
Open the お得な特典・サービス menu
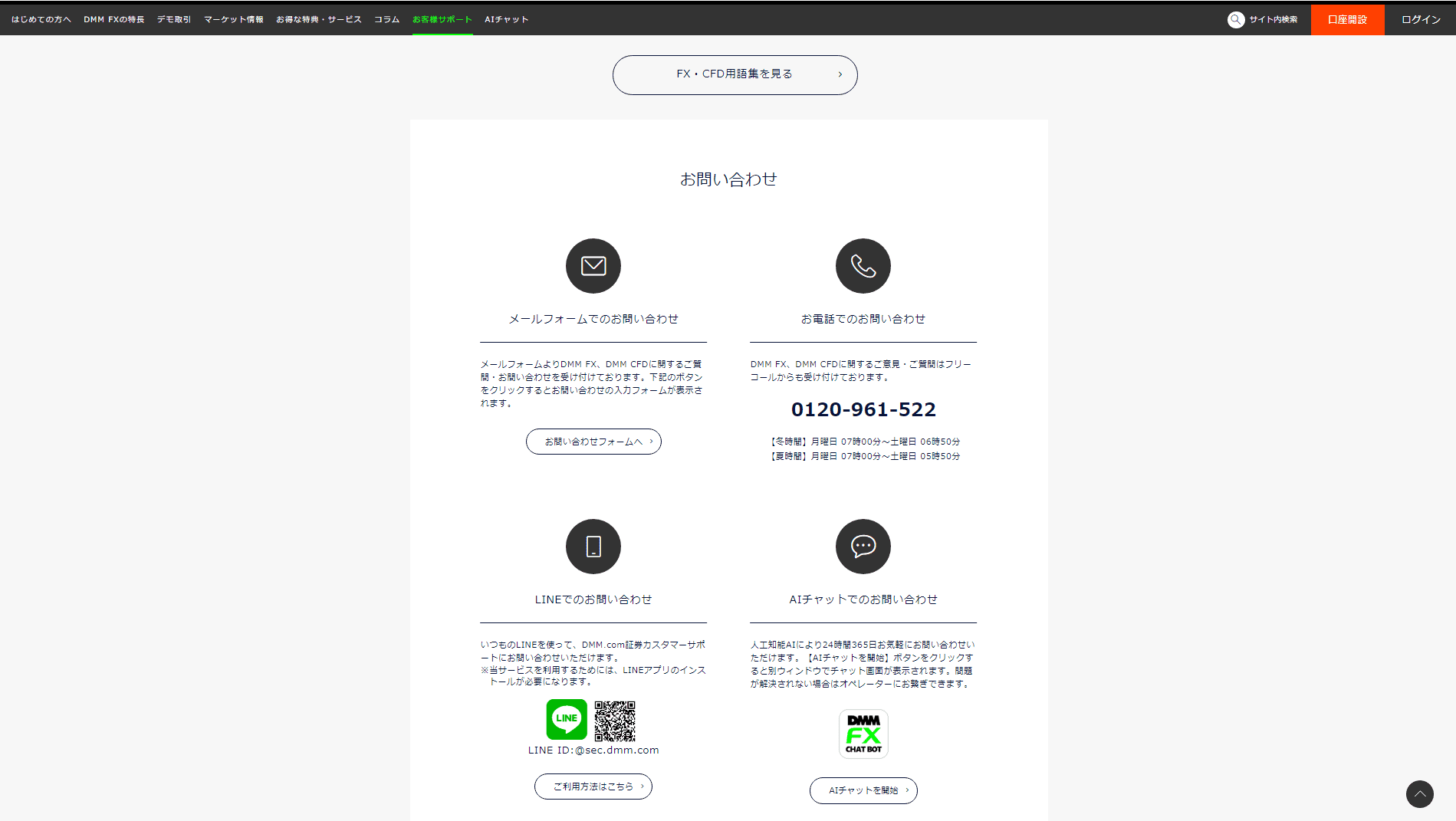319,20
